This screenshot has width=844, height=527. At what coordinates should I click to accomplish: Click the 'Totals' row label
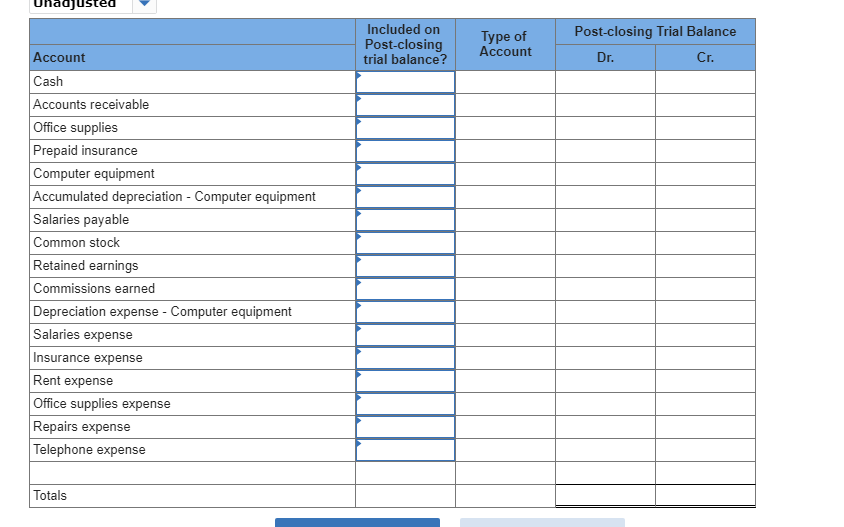(50, 496)
